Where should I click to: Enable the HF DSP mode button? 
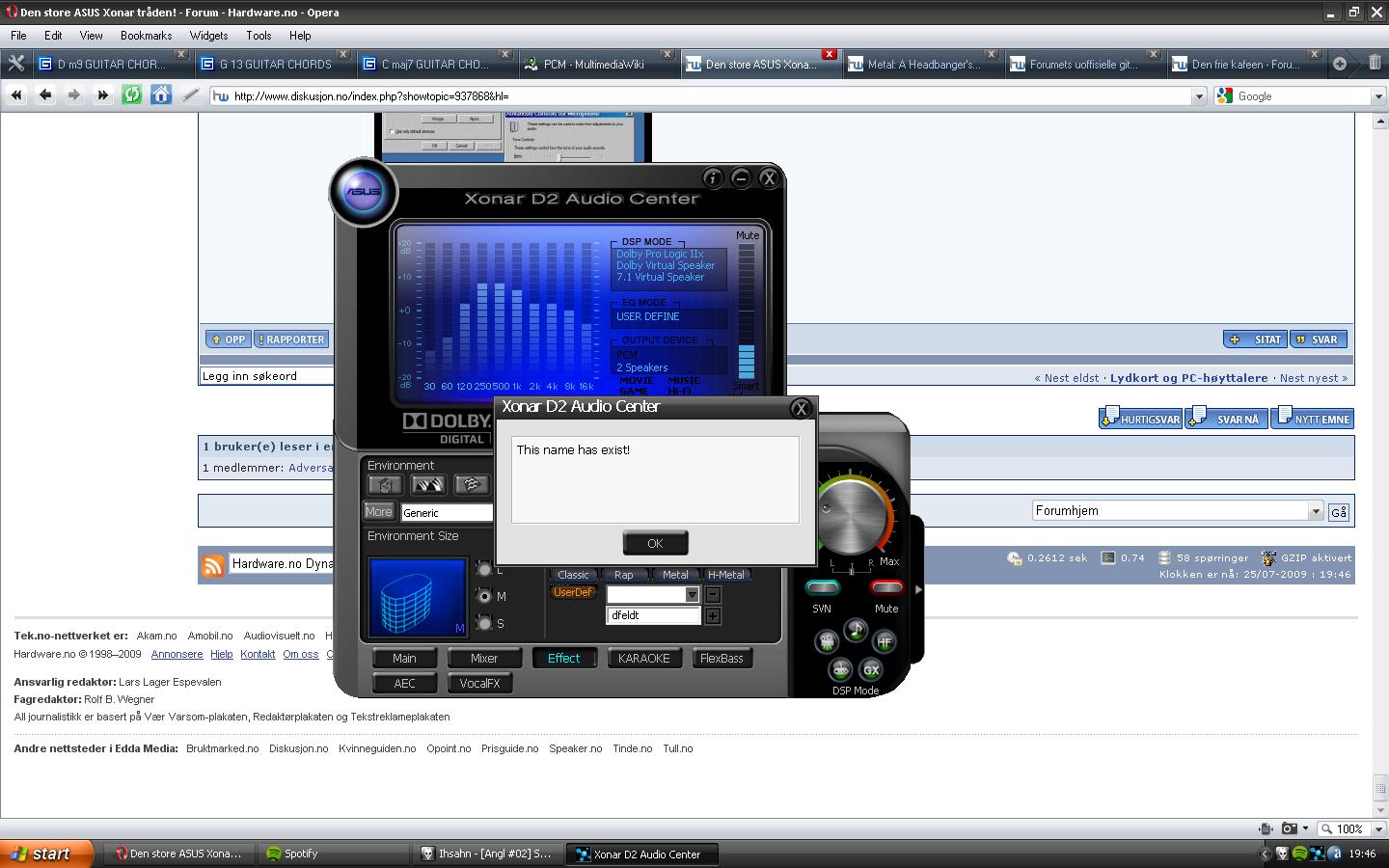pos(884,641)
